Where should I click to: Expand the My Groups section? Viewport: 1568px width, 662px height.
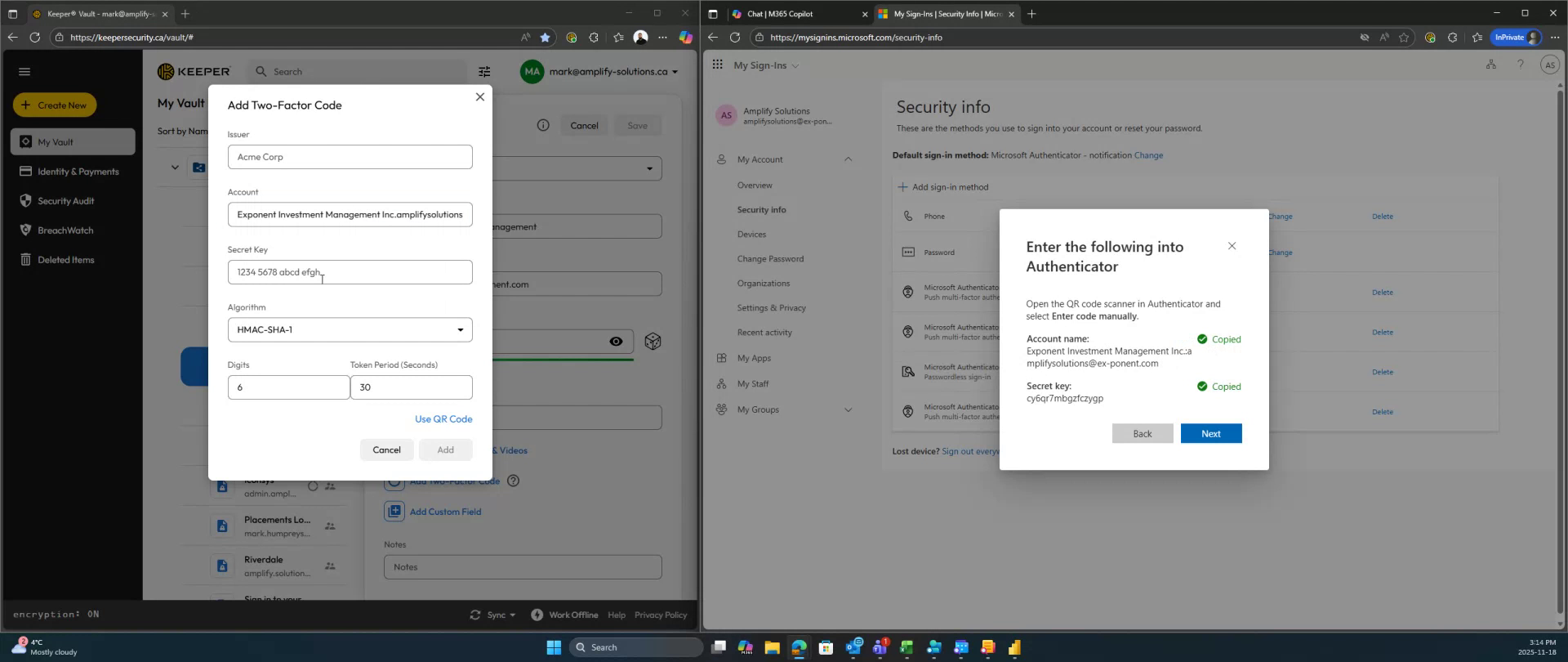(x=848, y=409)
